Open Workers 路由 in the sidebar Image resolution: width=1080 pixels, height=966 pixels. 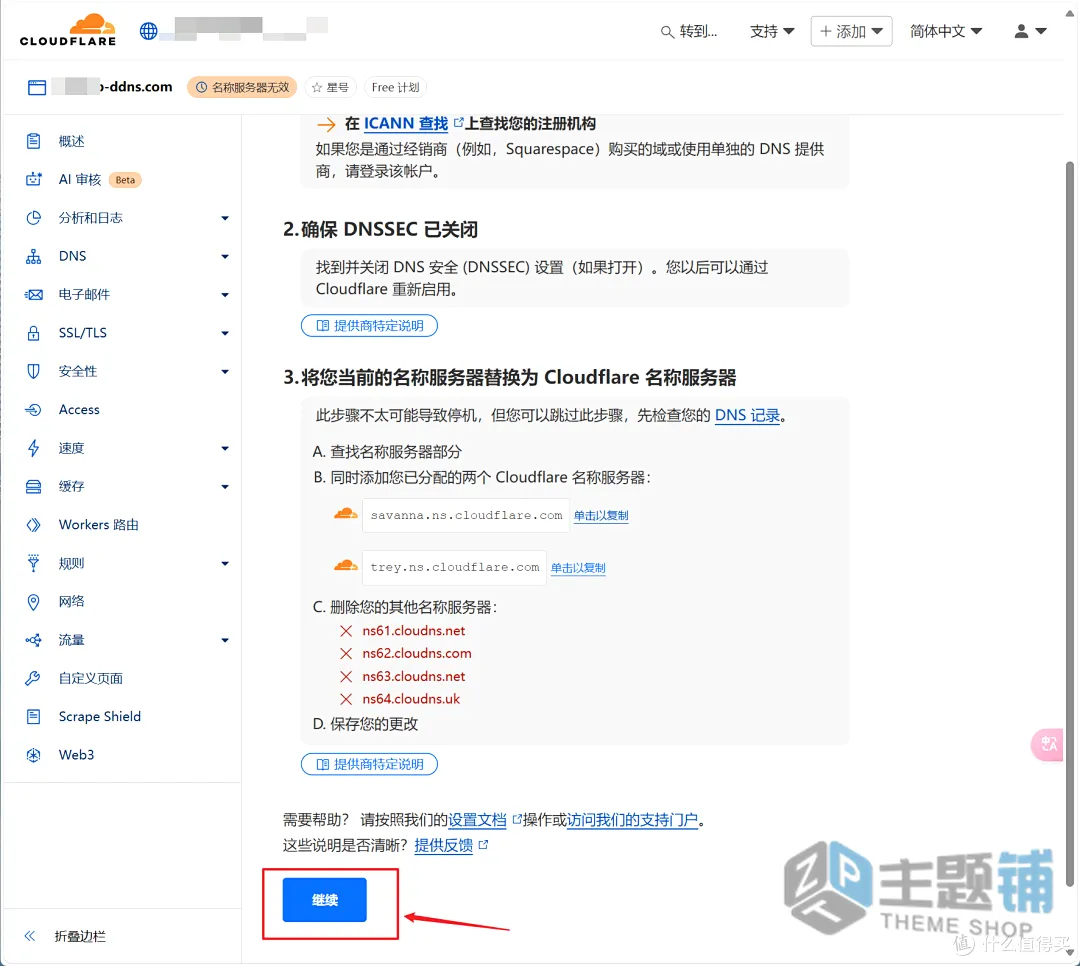(98, 525)
